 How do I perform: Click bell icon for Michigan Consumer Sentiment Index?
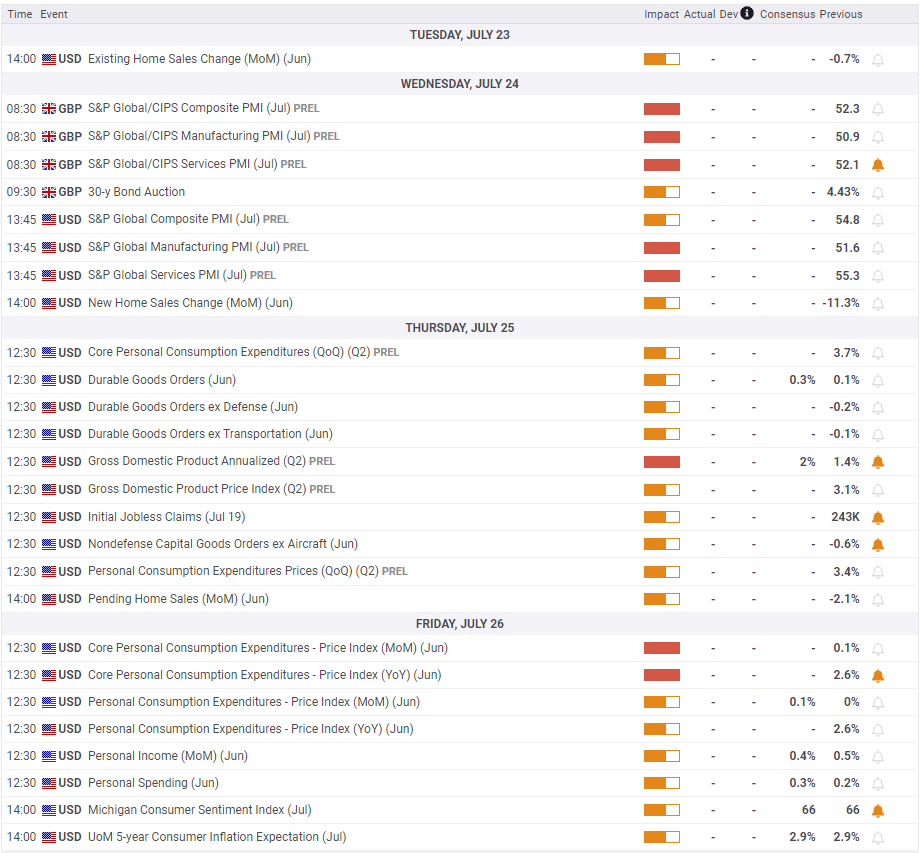[878, 811]
